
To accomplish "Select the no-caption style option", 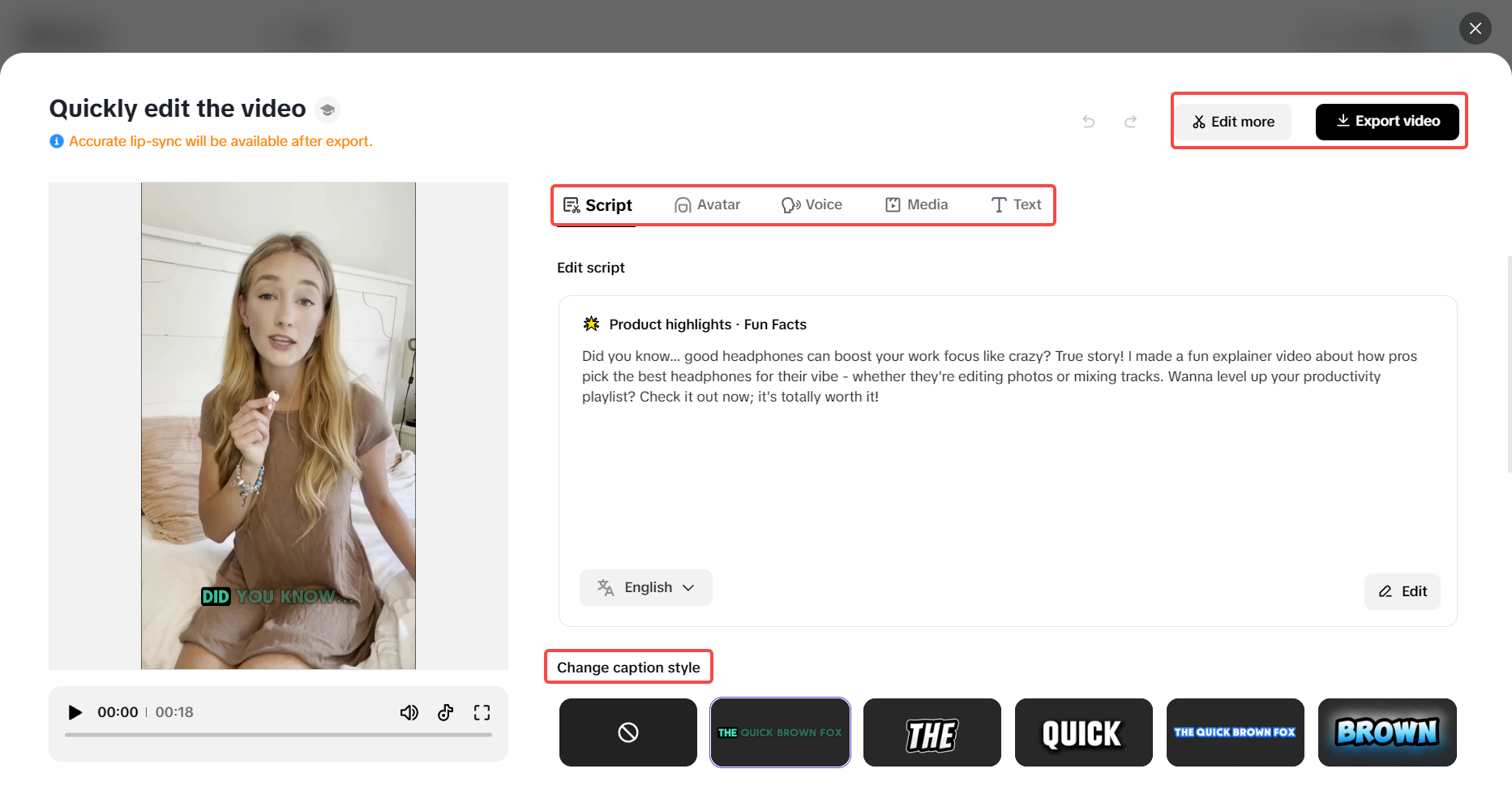I will [x=628, y=732].
